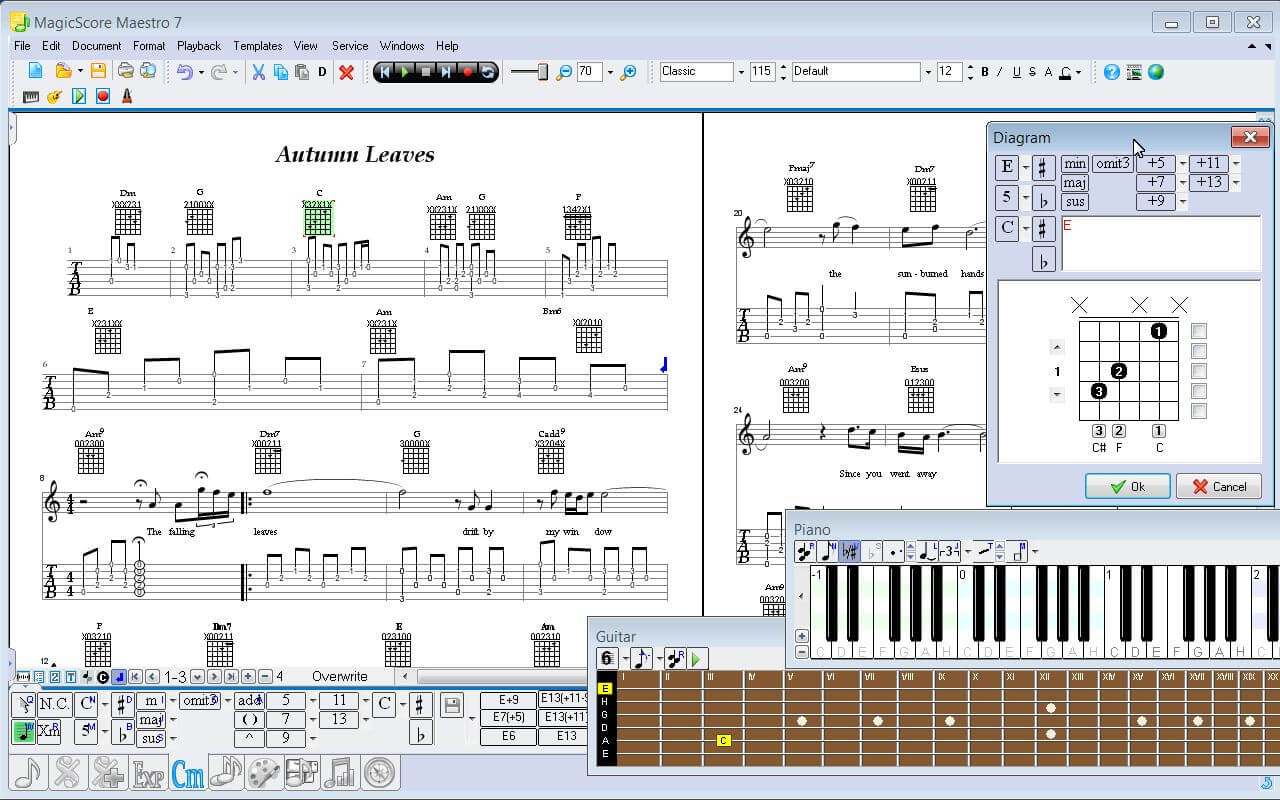
Task: Open the Playback menu
Action: (x=199, y=46)
